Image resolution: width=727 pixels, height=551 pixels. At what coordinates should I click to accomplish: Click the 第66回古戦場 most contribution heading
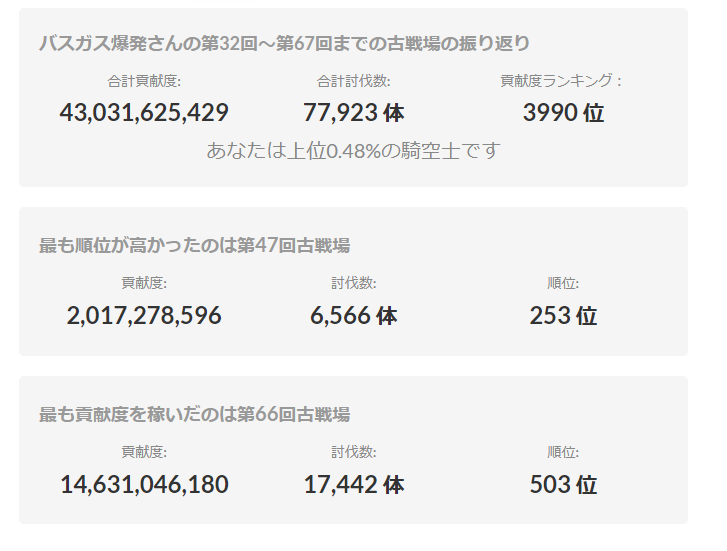194,414
